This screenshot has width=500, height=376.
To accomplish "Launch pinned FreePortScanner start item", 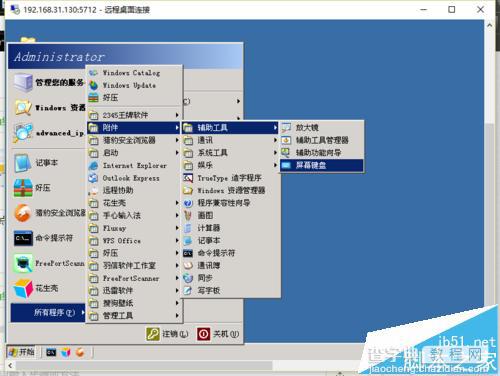I will tap(49, 263).
